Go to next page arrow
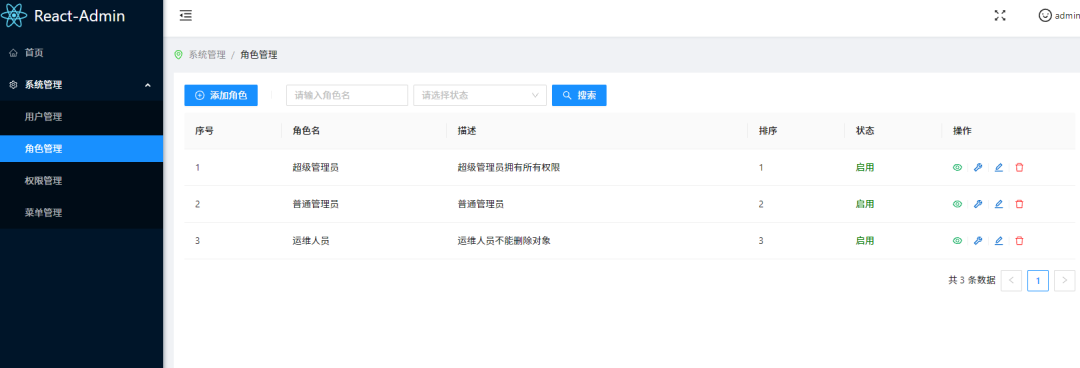The width and height of the screenshot is (1080, 368). pos(1064,280)
